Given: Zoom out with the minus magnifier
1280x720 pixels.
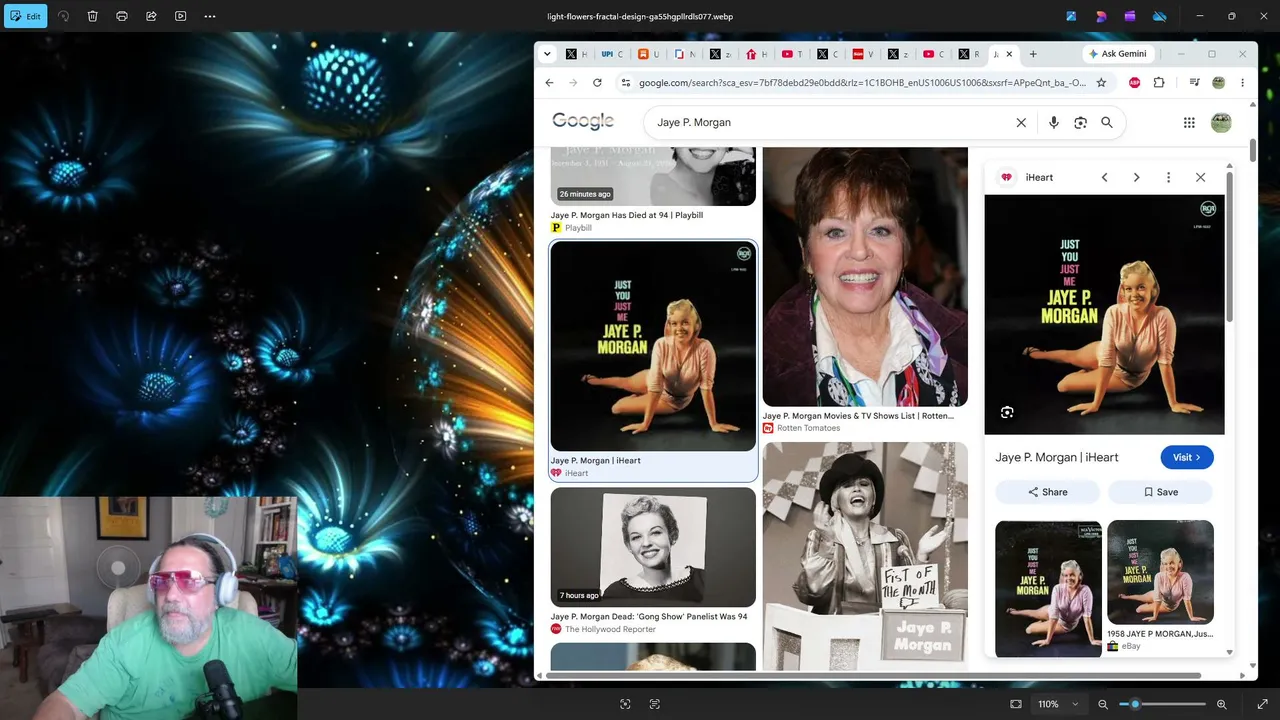Looking at the screenshot, I should (1103, 704).
